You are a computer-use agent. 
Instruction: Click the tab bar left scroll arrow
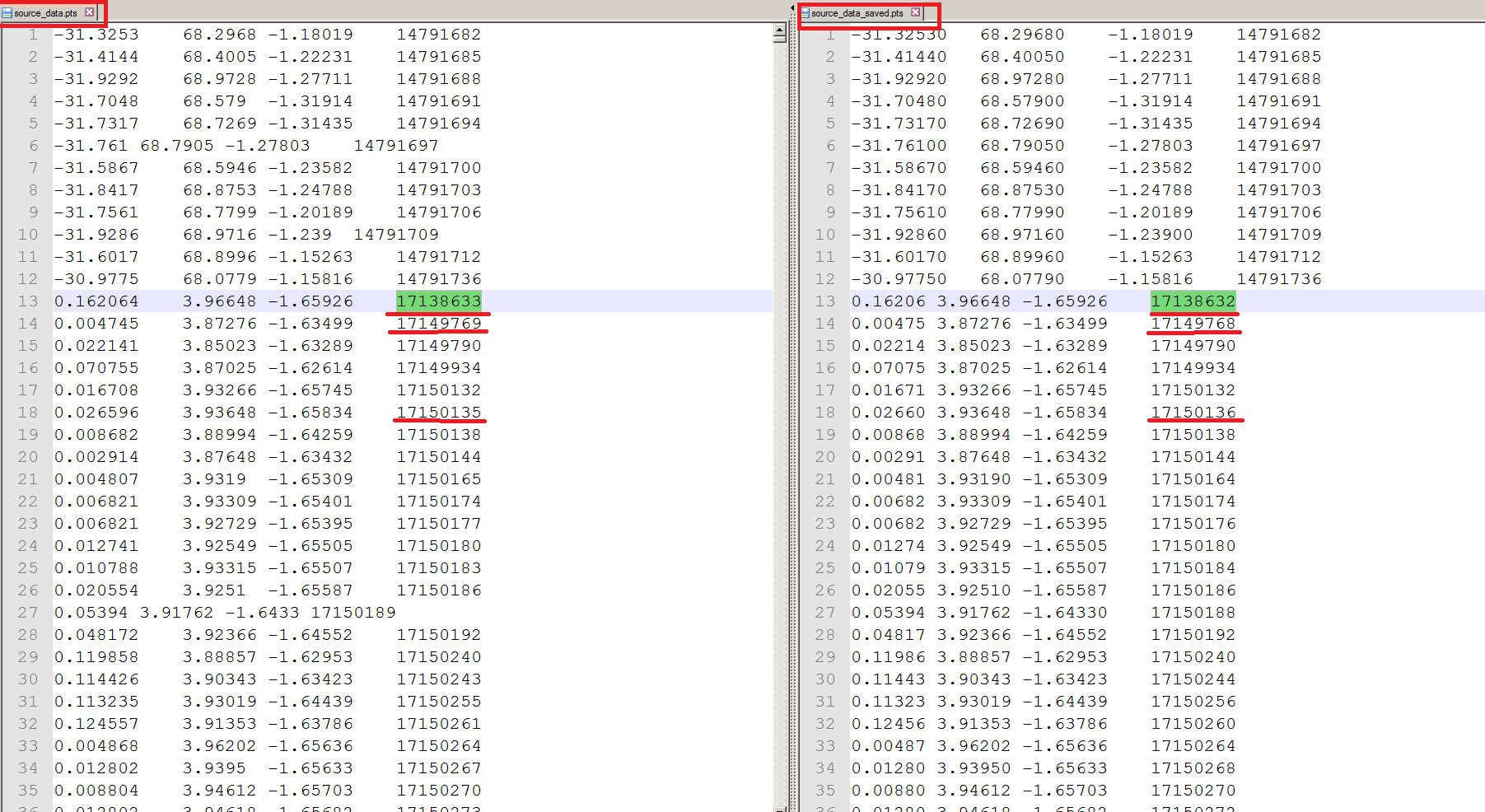792,8
